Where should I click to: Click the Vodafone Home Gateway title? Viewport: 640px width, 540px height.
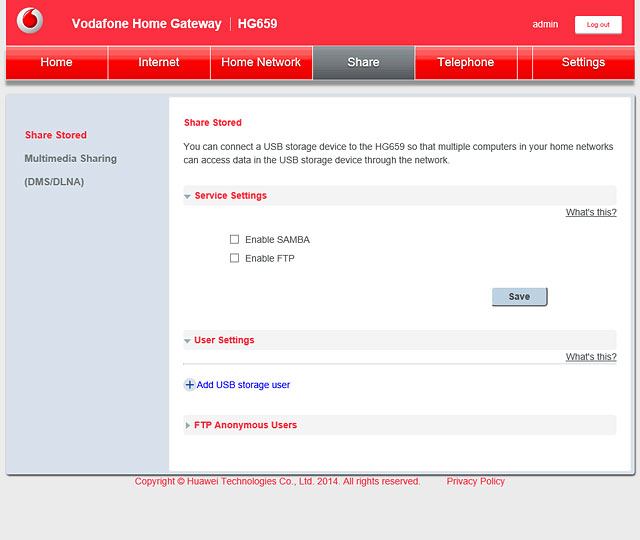point(146,24)
